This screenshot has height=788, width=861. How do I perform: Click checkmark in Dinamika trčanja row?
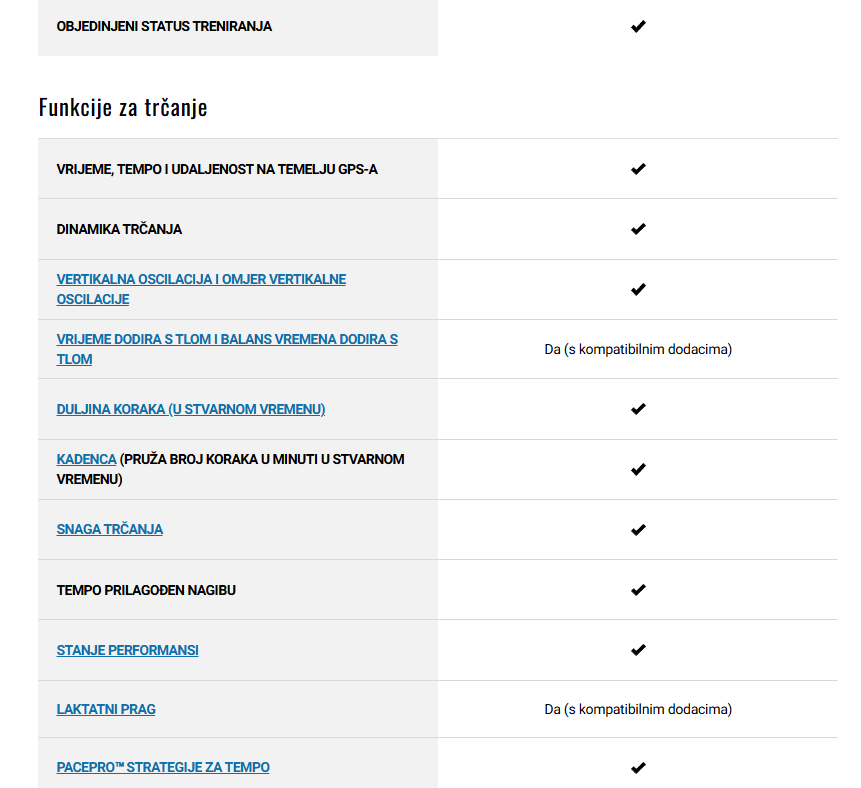pos(638,229)
